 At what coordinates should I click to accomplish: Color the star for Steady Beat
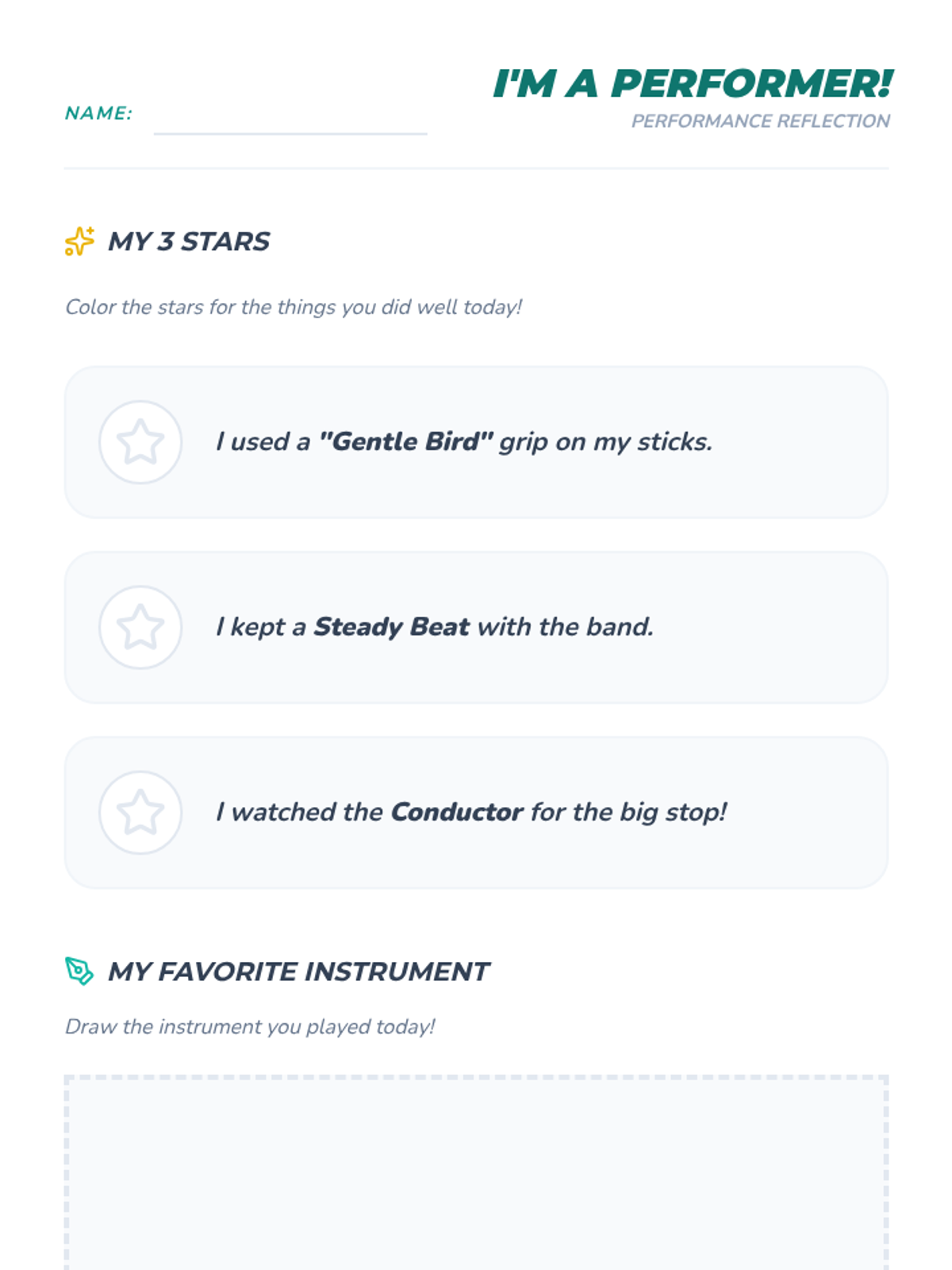click(x=140, y=627)
